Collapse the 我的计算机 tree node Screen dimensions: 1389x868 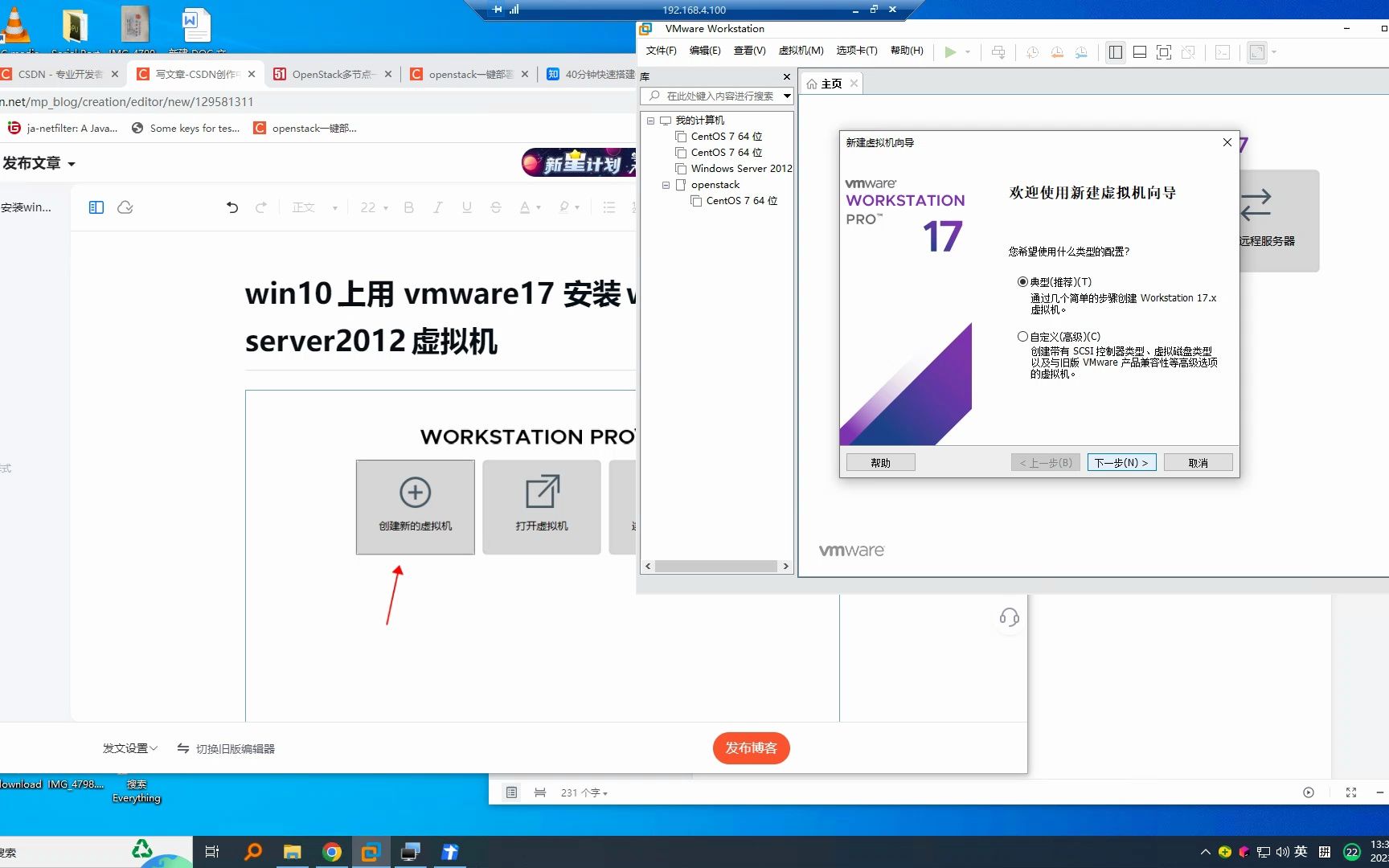[x=650, y=121]
